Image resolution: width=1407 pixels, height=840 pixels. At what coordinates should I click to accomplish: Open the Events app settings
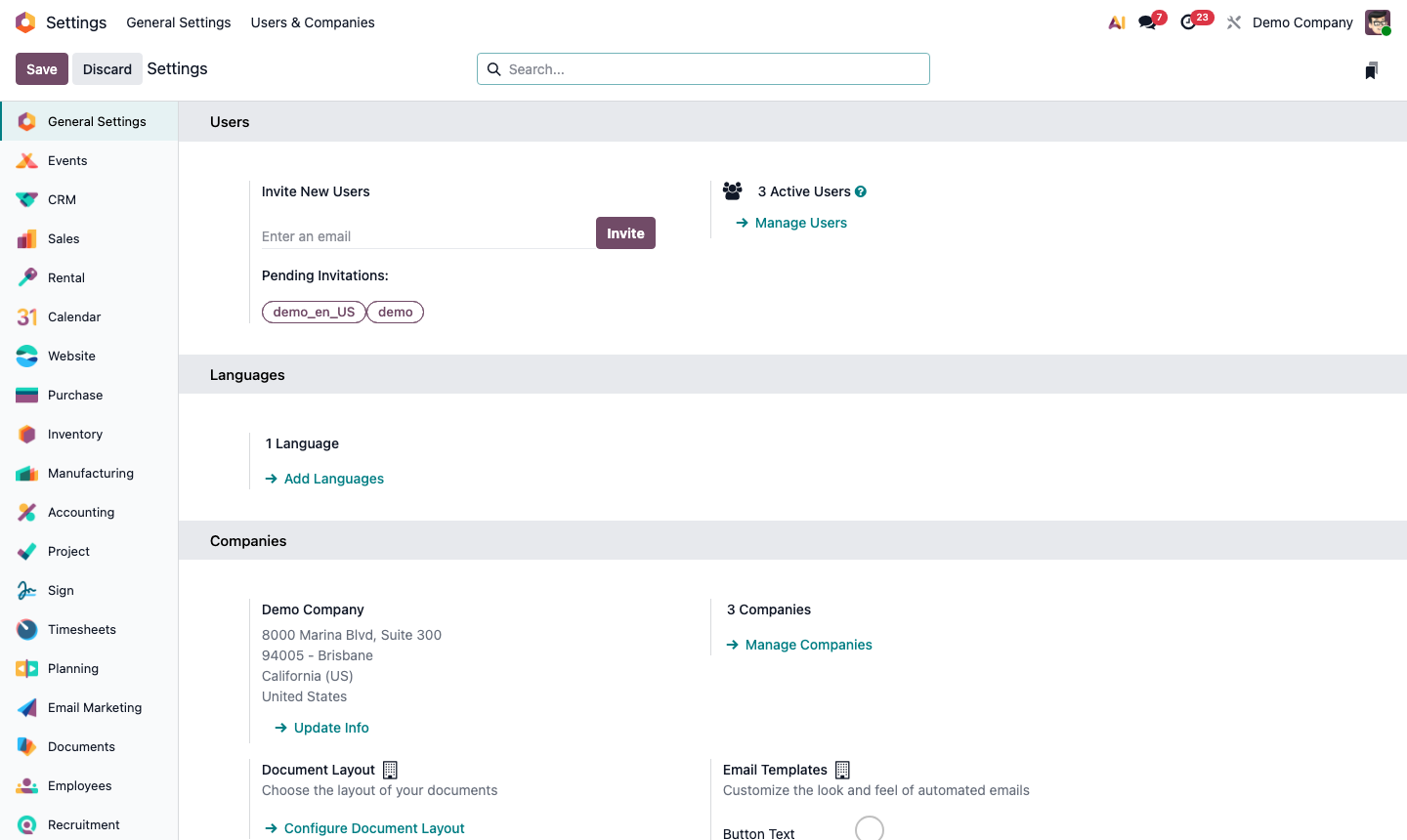click(67, 160)
